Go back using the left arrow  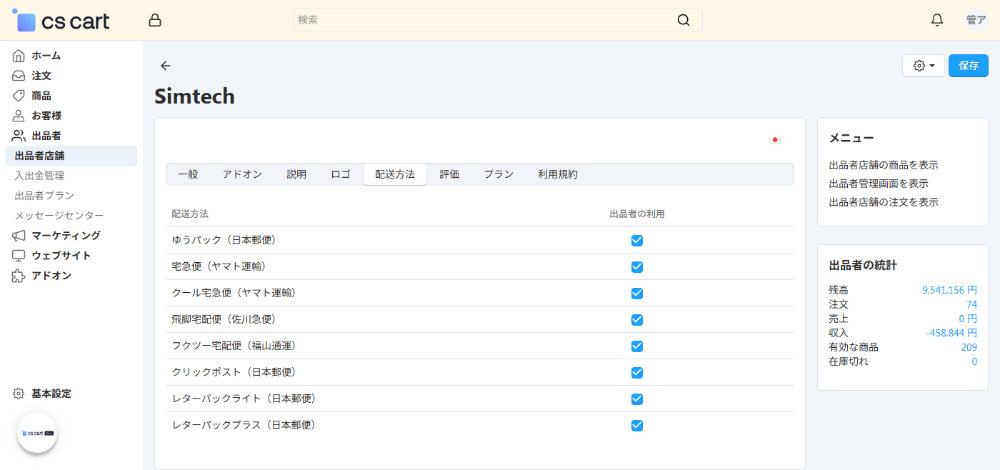[x=166, y=66]
